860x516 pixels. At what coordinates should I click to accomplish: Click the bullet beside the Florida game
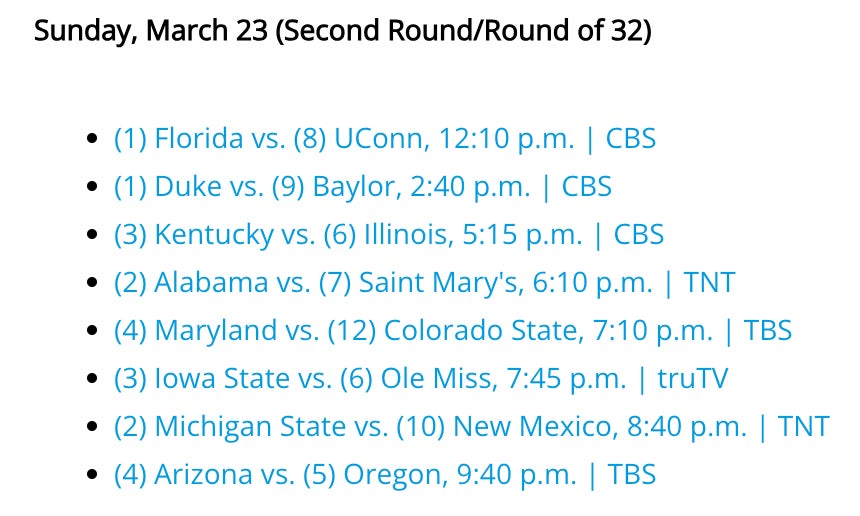[93, 139]
